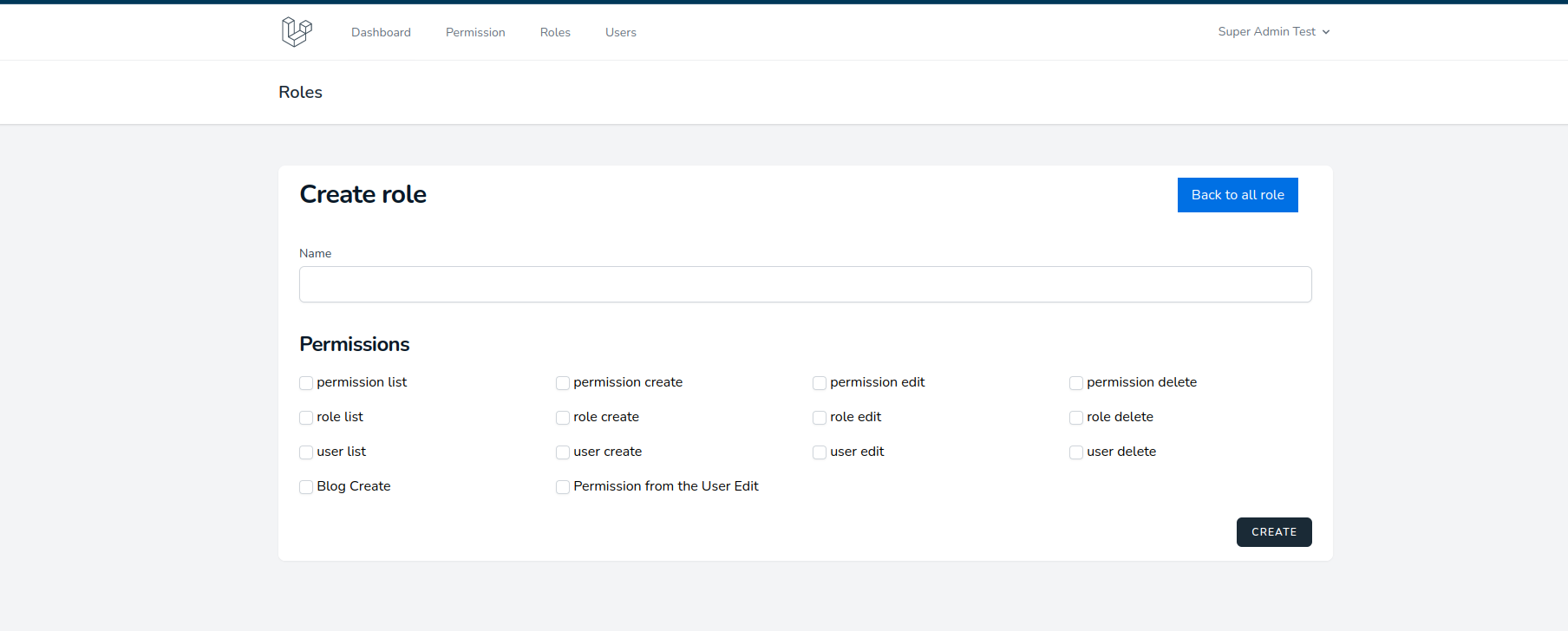Open the Permission navigation link

coord(475,32)
